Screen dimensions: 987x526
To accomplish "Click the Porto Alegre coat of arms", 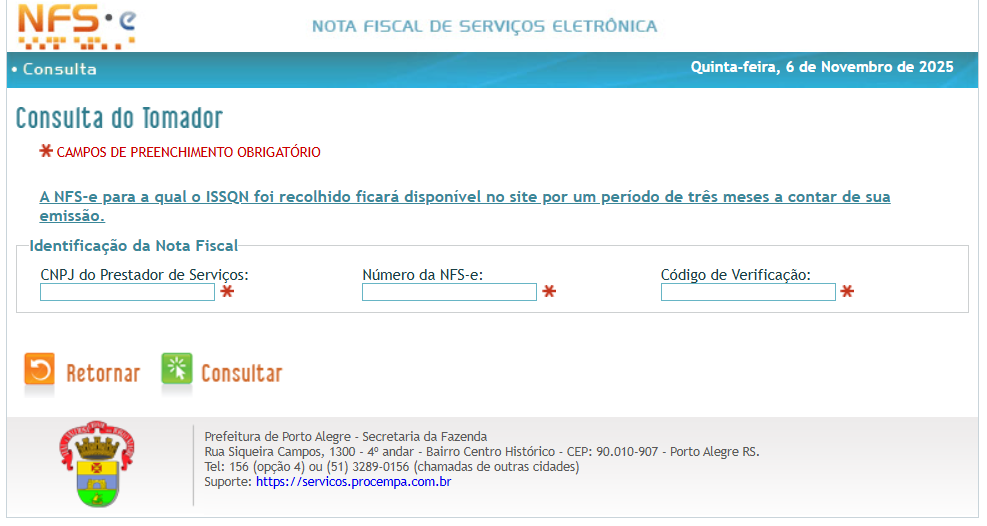I will click(96, 464).
